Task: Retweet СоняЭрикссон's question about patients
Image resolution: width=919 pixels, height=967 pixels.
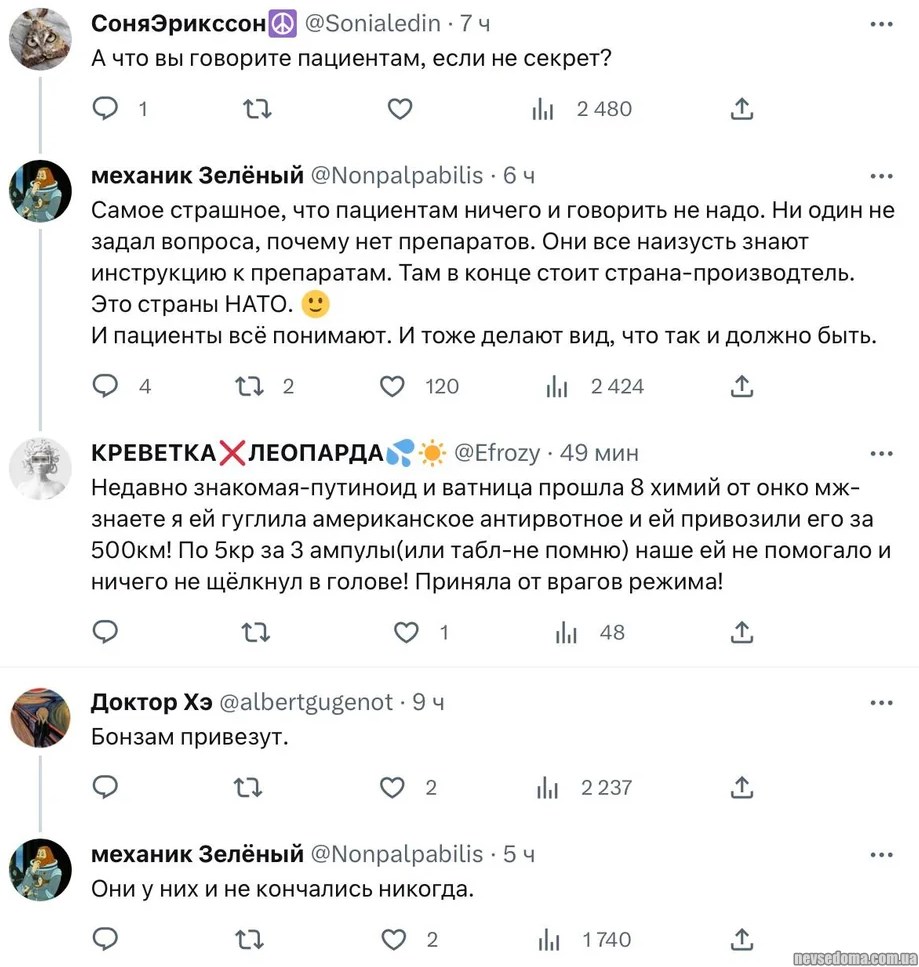Action: [x=258, y=109]
